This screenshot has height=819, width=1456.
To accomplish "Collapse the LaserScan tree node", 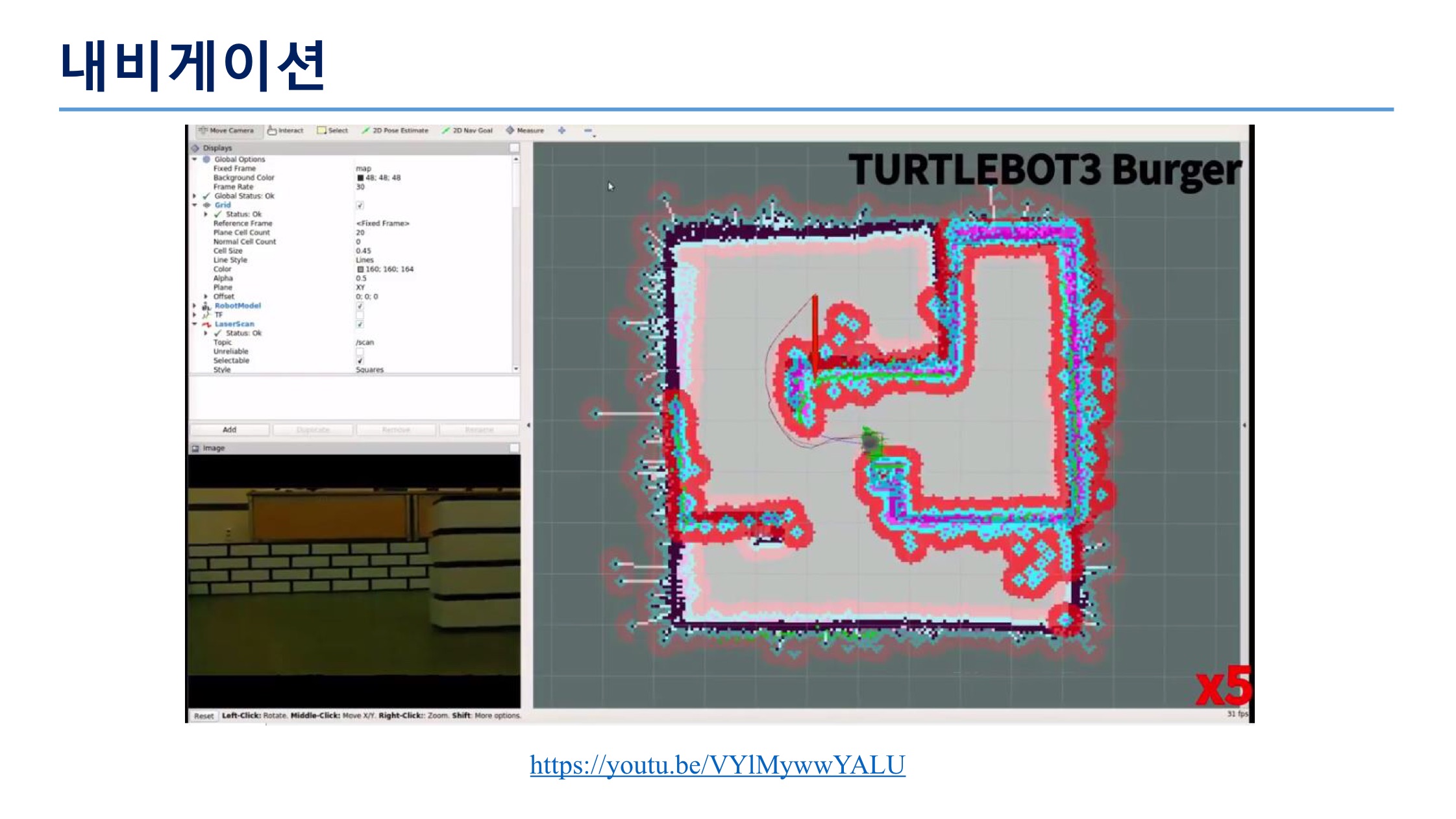I will click(x=194, y=324).
